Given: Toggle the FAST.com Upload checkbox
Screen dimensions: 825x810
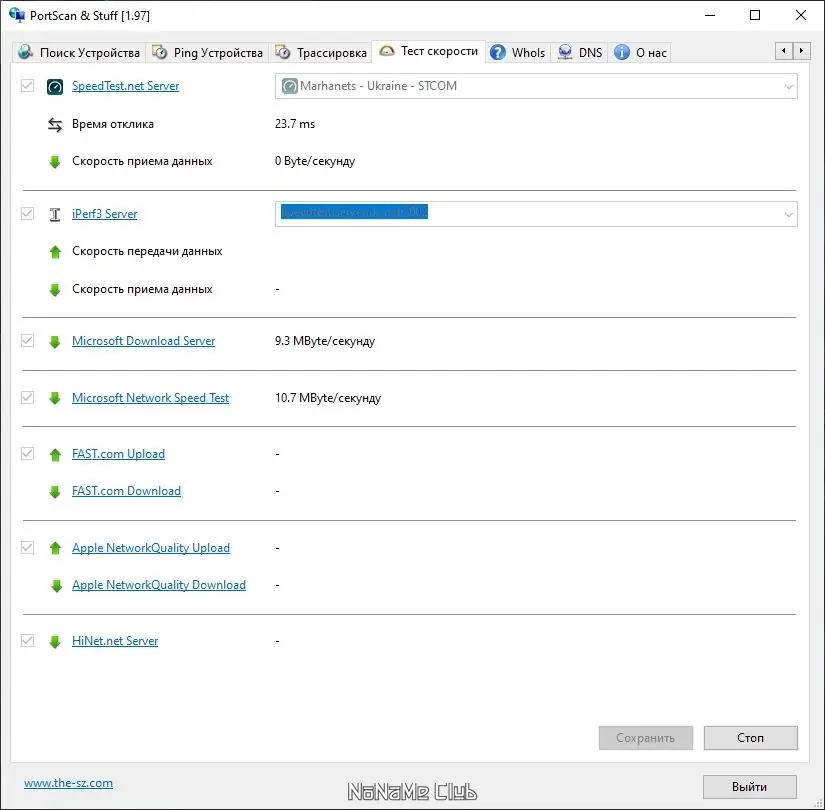Looking at the screenshot, I should coord(27,454).
